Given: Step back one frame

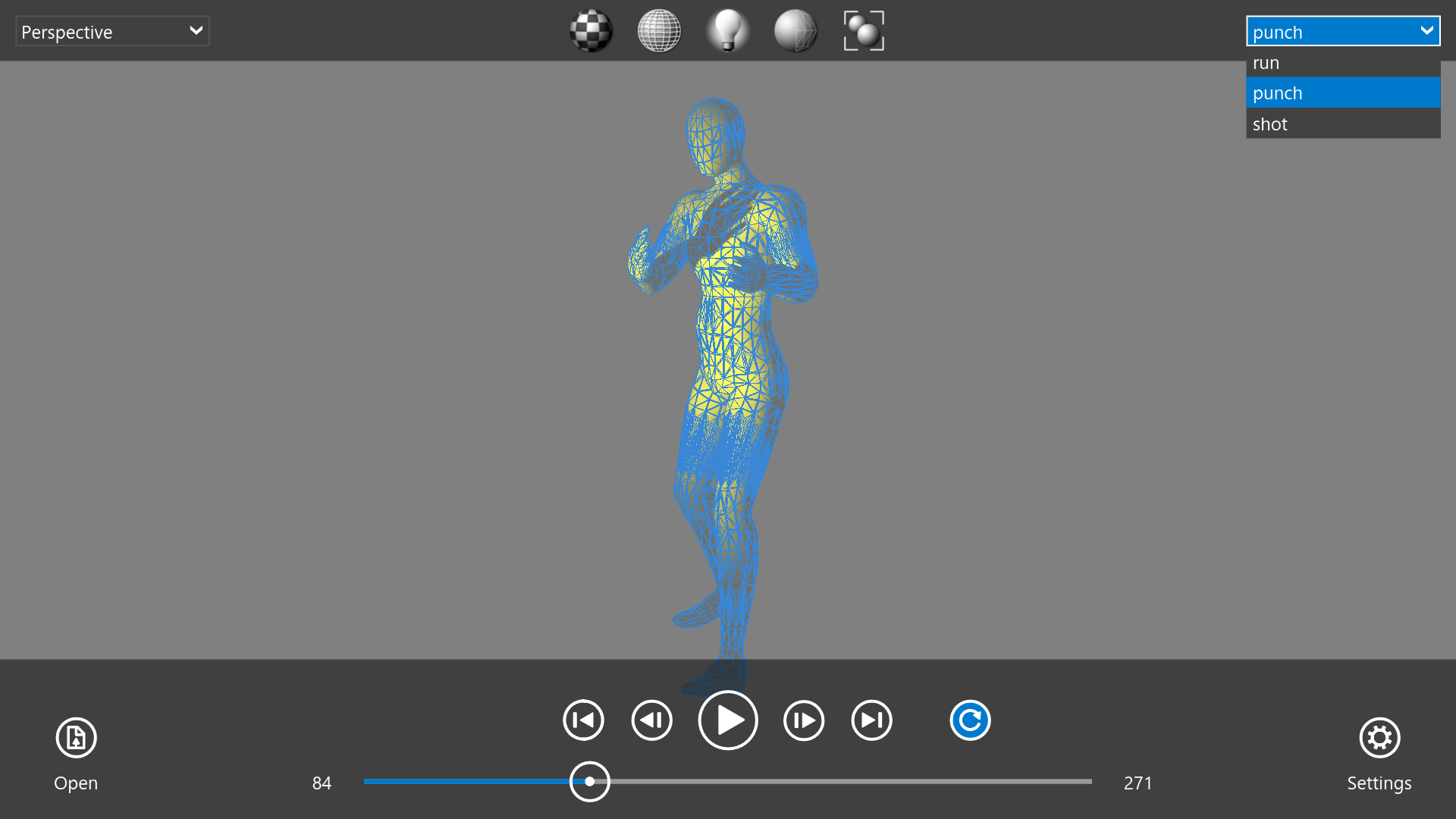Looking at the screenshot, I should point(651,720).
